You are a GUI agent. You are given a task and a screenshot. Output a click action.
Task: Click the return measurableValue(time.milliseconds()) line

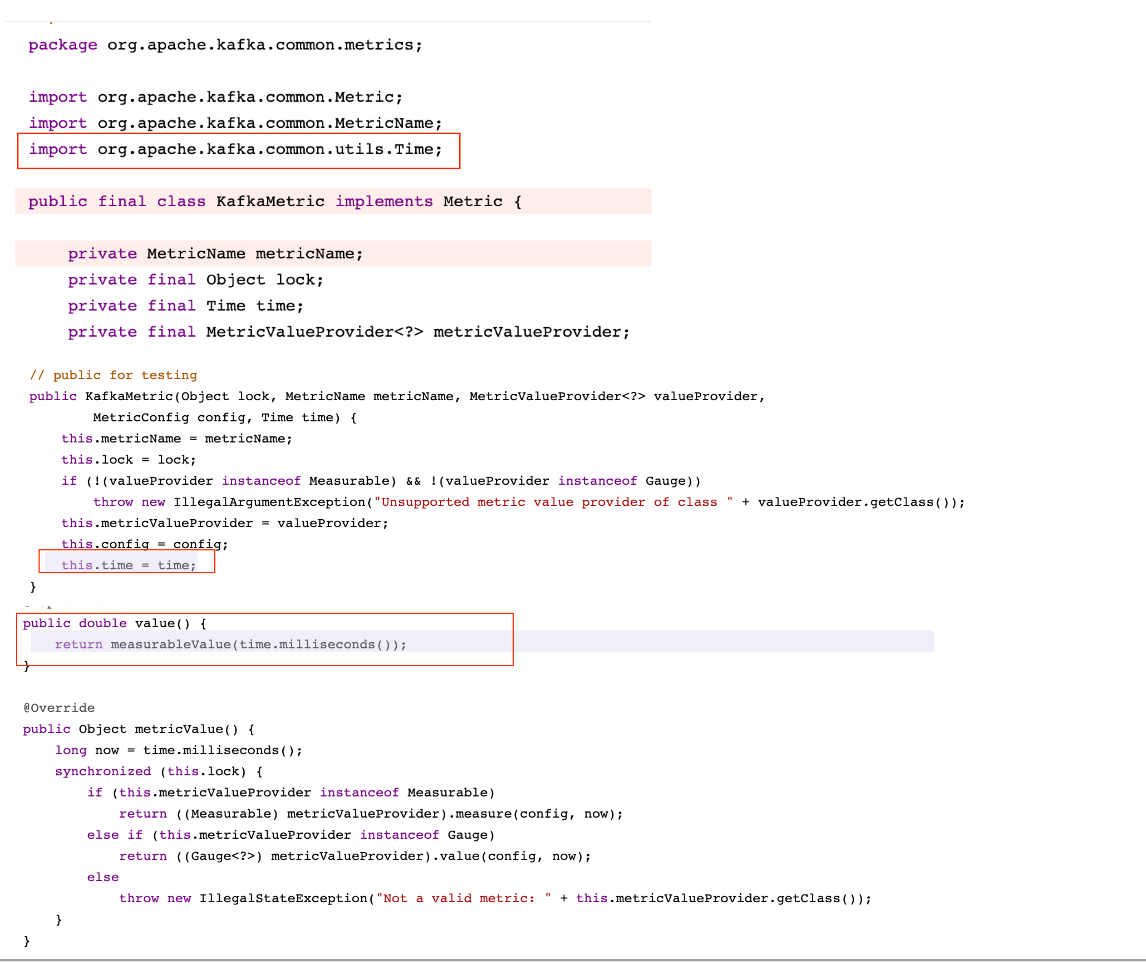tap(231, 644)
